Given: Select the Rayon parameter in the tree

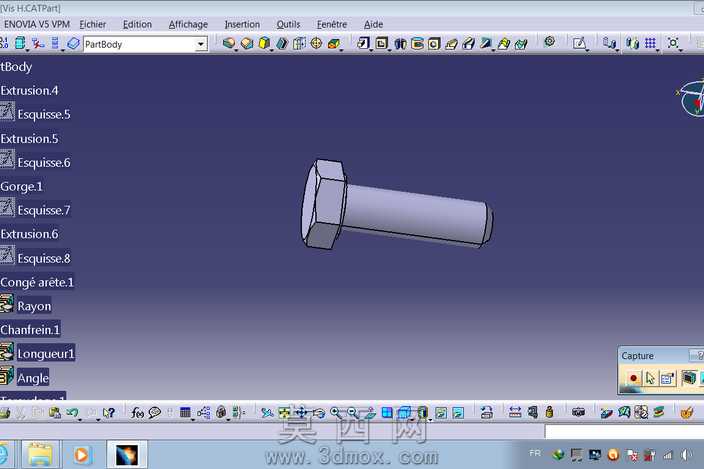Looking at the screenshot, I should point(34,306).
